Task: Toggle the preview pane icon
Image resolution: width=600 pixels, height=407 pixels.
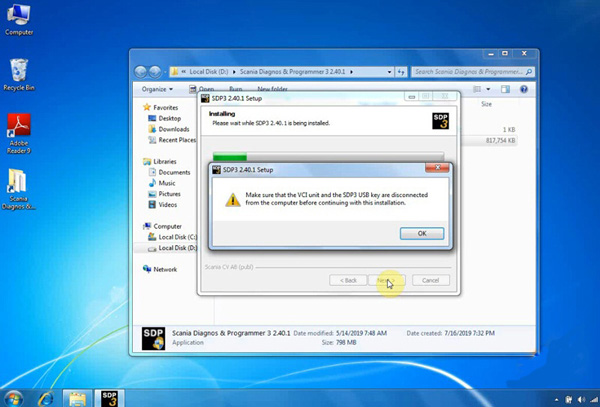Action: 505,89
